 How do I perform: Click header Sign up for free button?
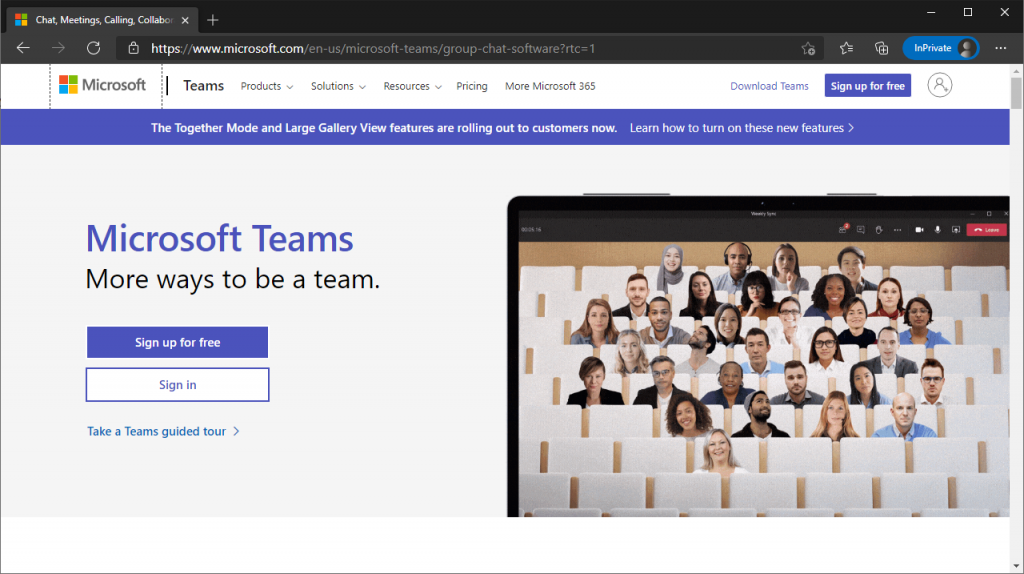[867, 86]
